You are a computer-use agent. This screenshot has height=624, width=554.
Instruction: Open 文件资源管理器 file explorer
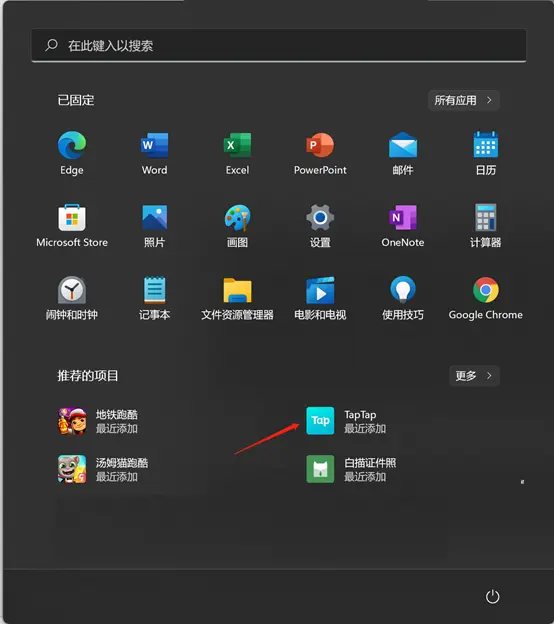237,298
